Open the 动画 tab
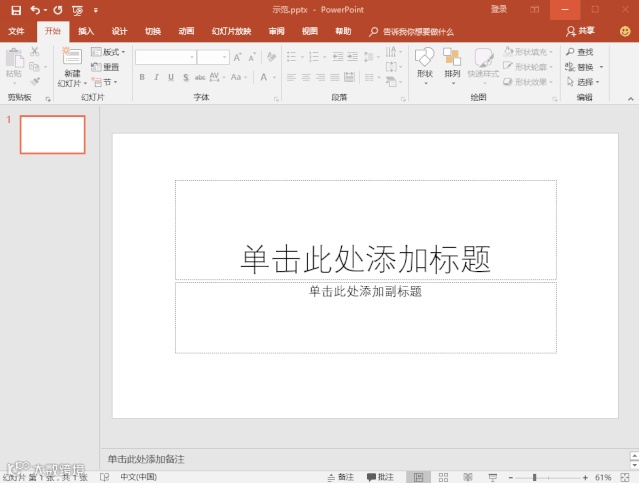The image size is (639, 483). tap(186, 31)
